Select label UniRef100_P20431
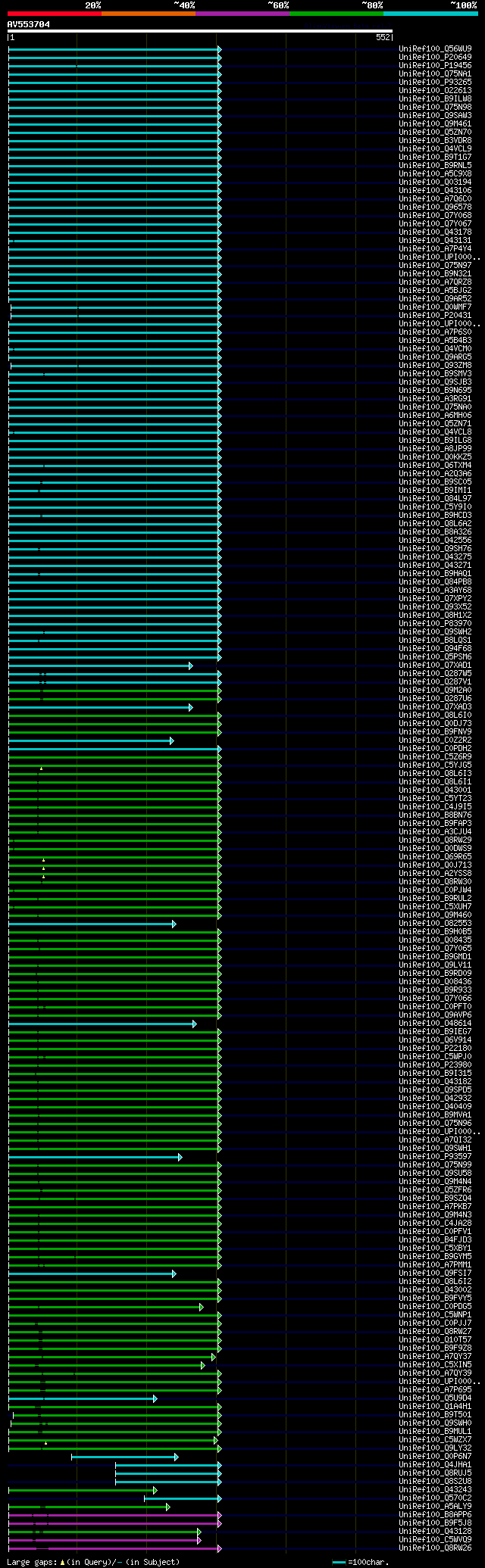Viewport: 485px width, 1568px height. (x=435, y=315)
